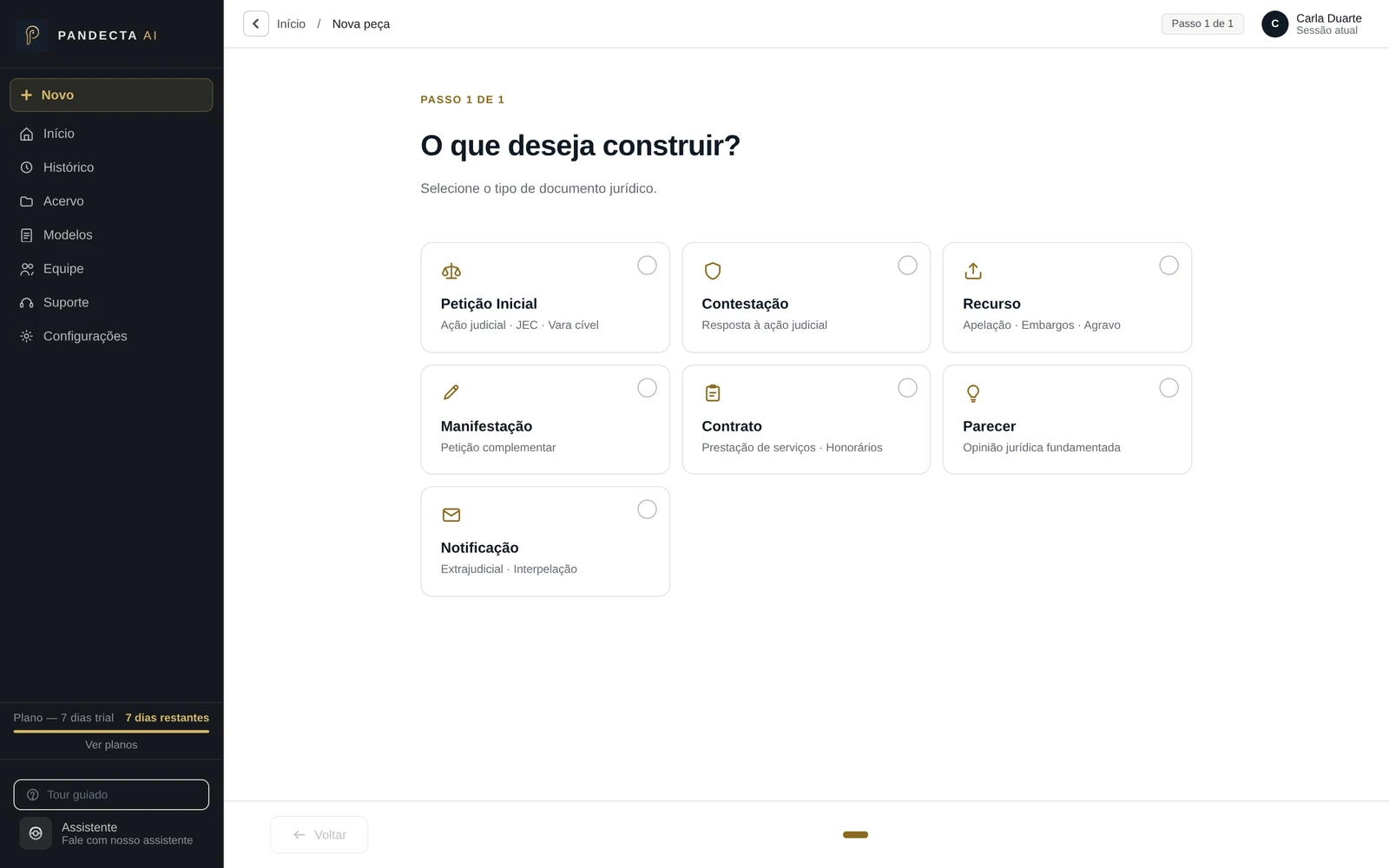Screen dimensions: 1389x868
Task: Select the Notificação radio button
Action: point(647,510)
